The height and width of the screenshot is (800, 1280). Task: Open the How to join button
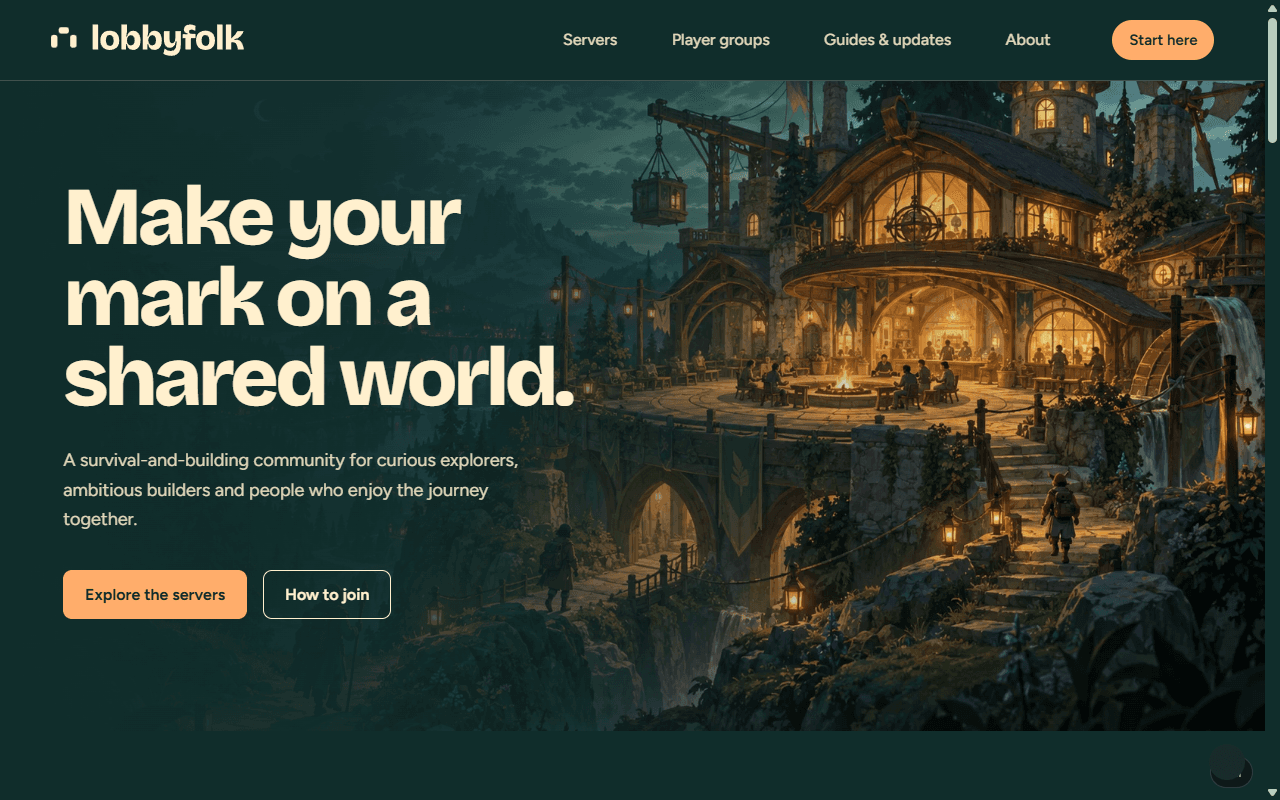point(327,595)
